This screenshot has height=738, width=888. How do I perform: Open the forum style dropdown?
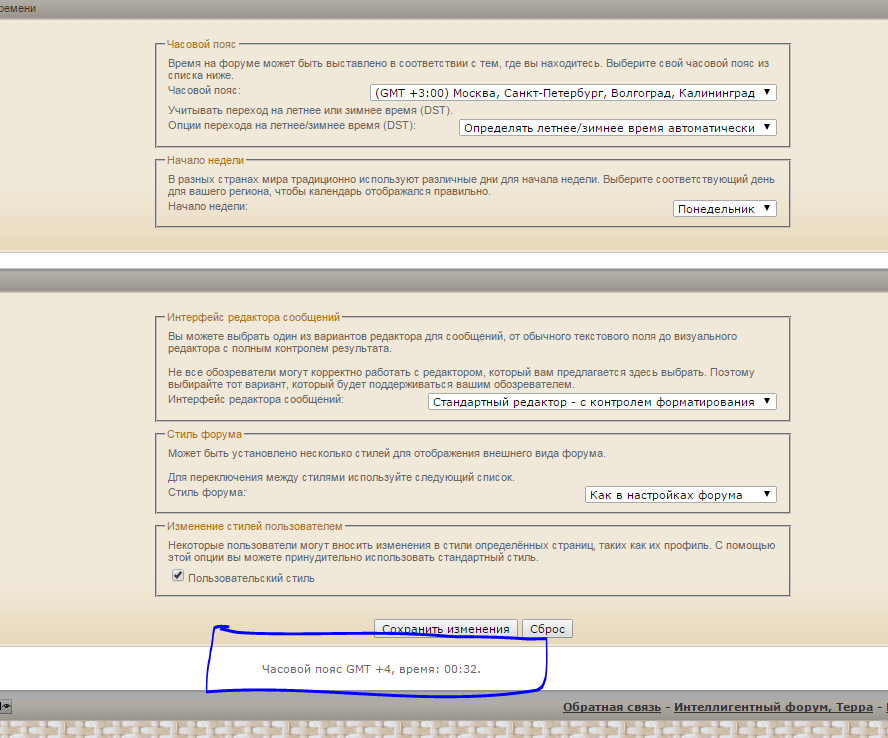coord(680,494)
